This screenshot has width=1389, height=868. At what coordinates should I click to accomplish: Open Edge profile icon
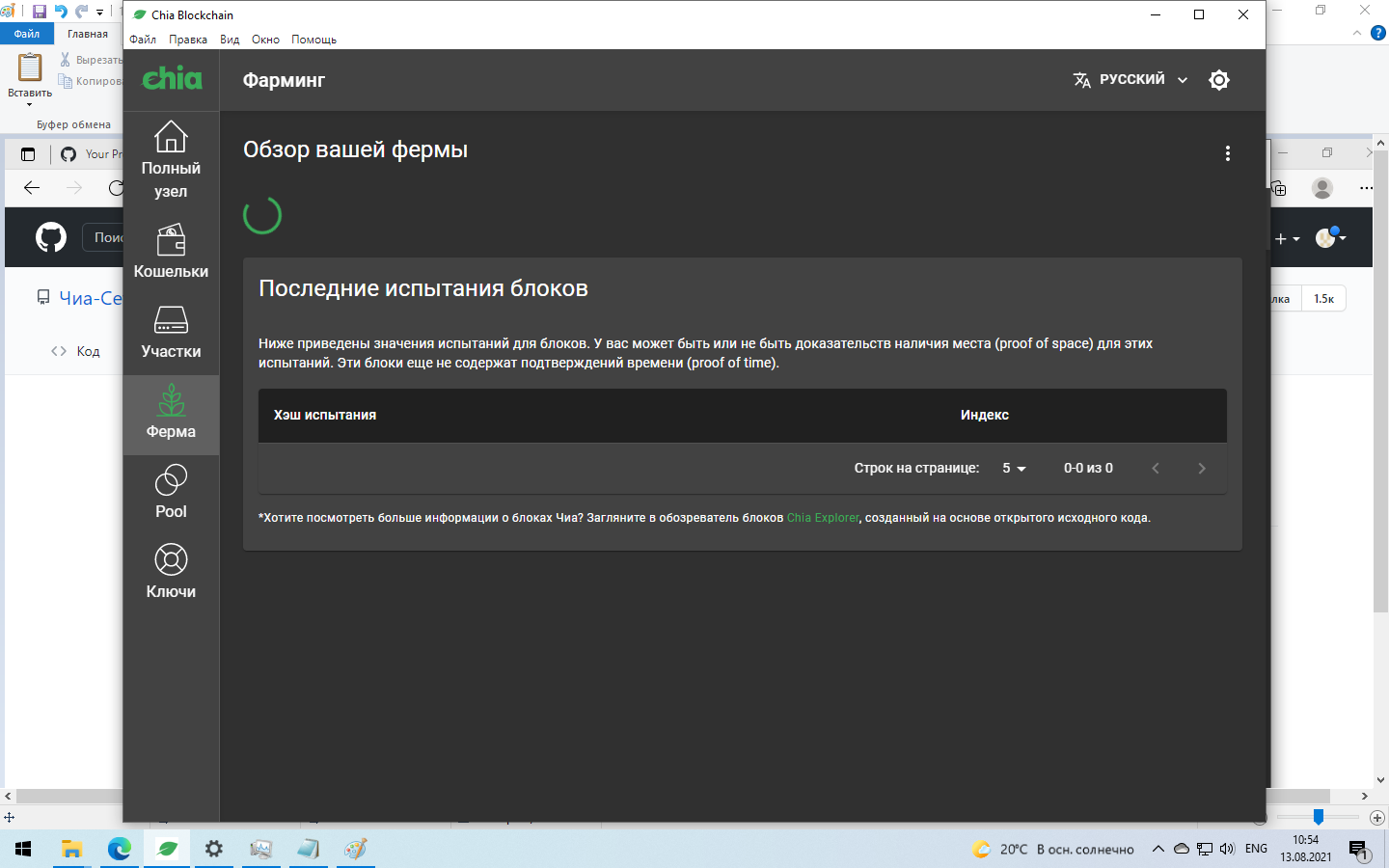pyautogui.click(x=1322, y=188)
